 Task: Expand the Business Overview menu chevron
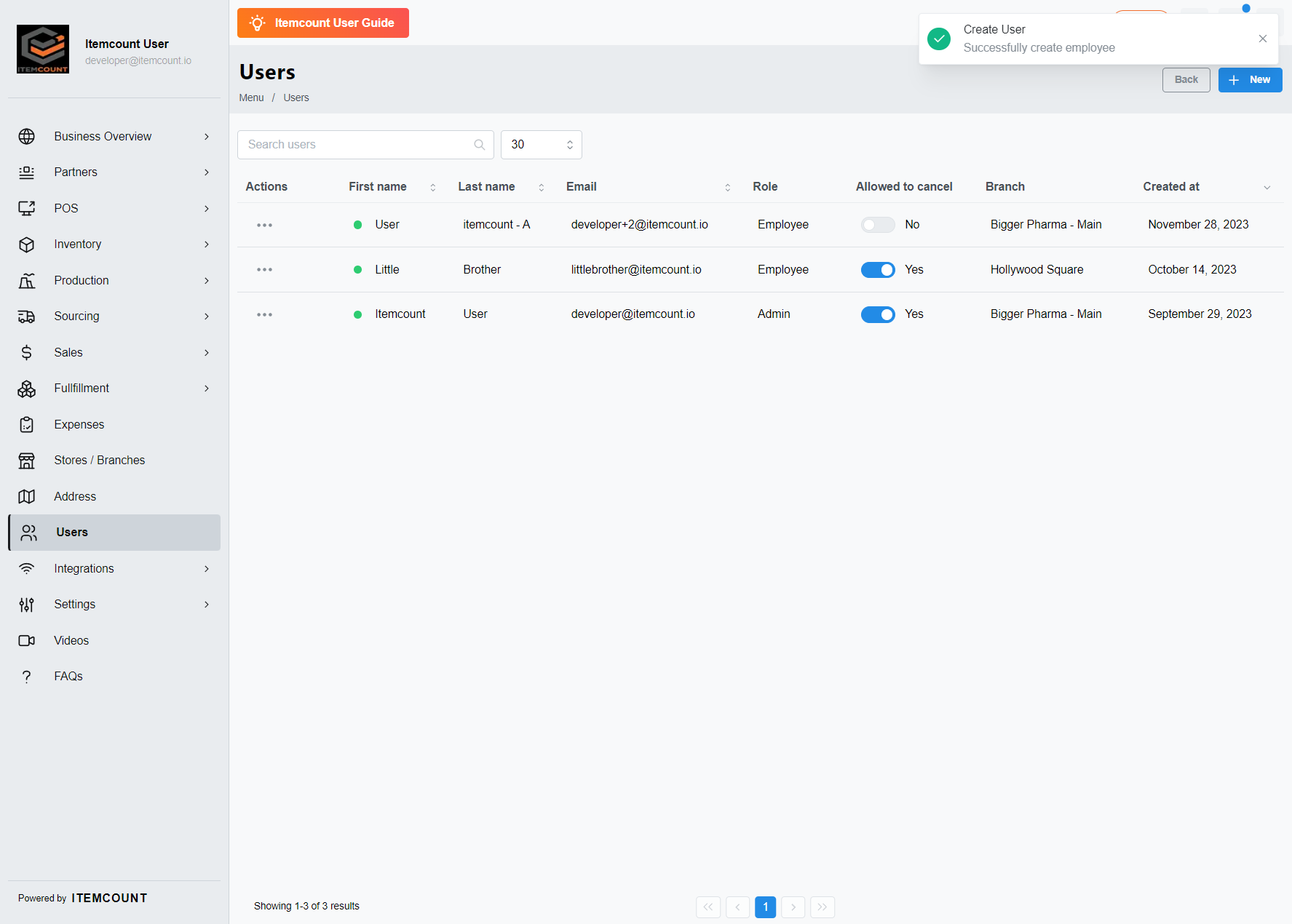click(207, 137)
